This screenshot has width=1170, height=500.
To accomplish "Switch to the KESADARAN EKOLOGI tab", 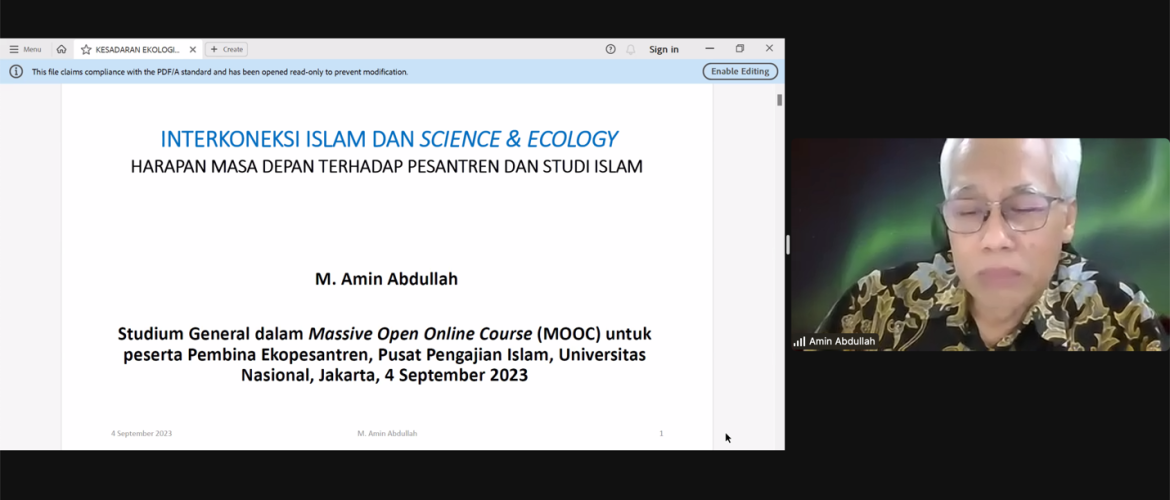I will click(137, 49).
